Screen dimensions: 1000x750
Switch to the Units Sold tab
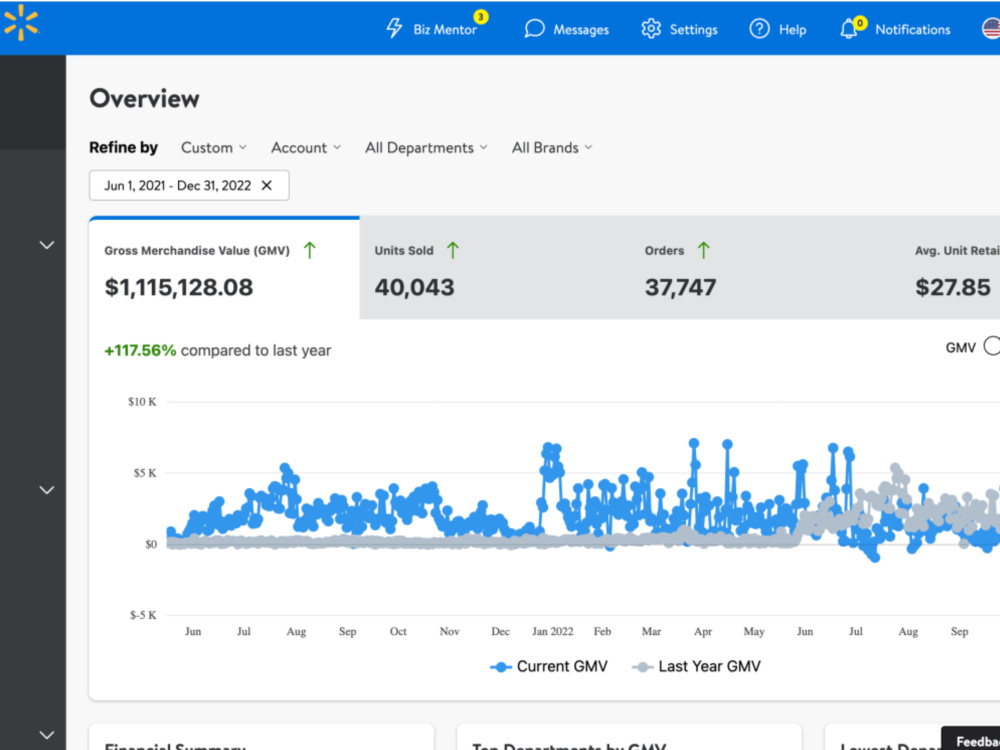pos(494,268)
